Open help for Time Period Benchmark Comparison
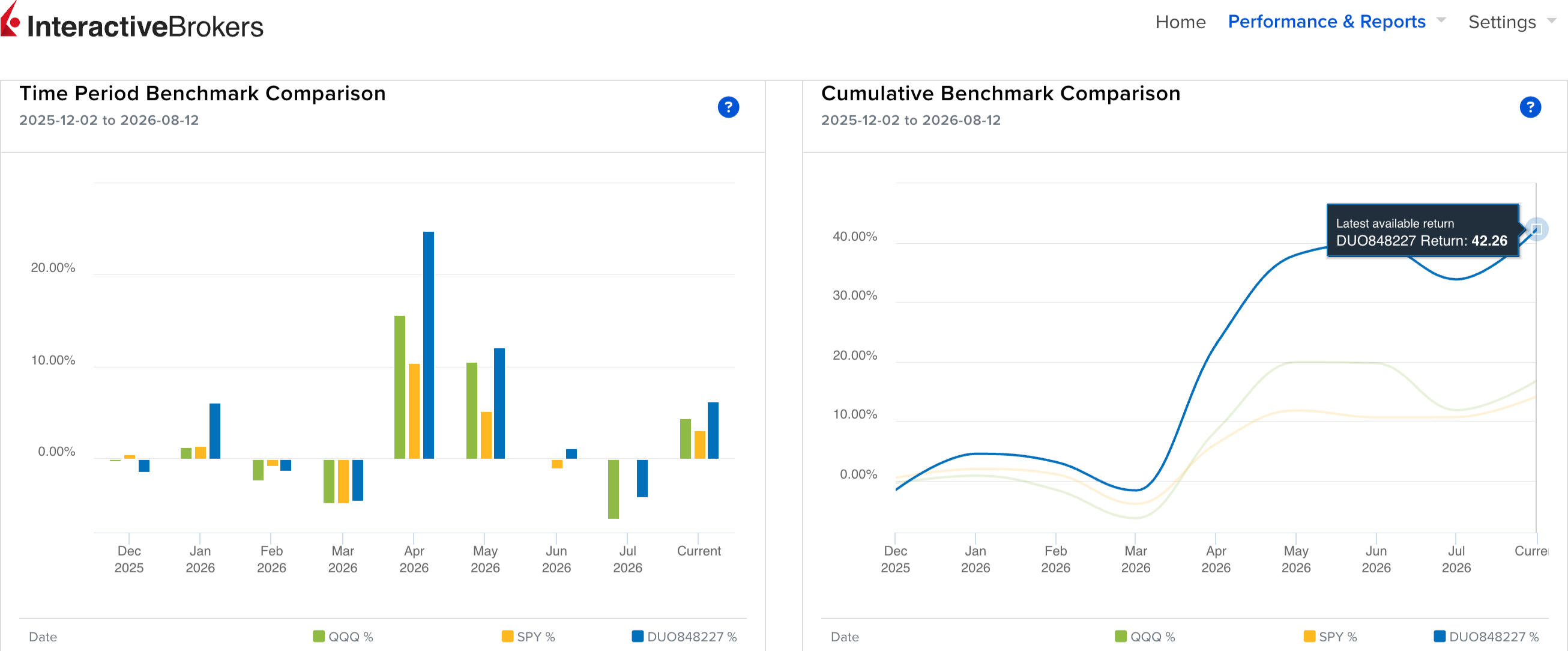Screen dimensions: 1568x651 coord(728,107)
